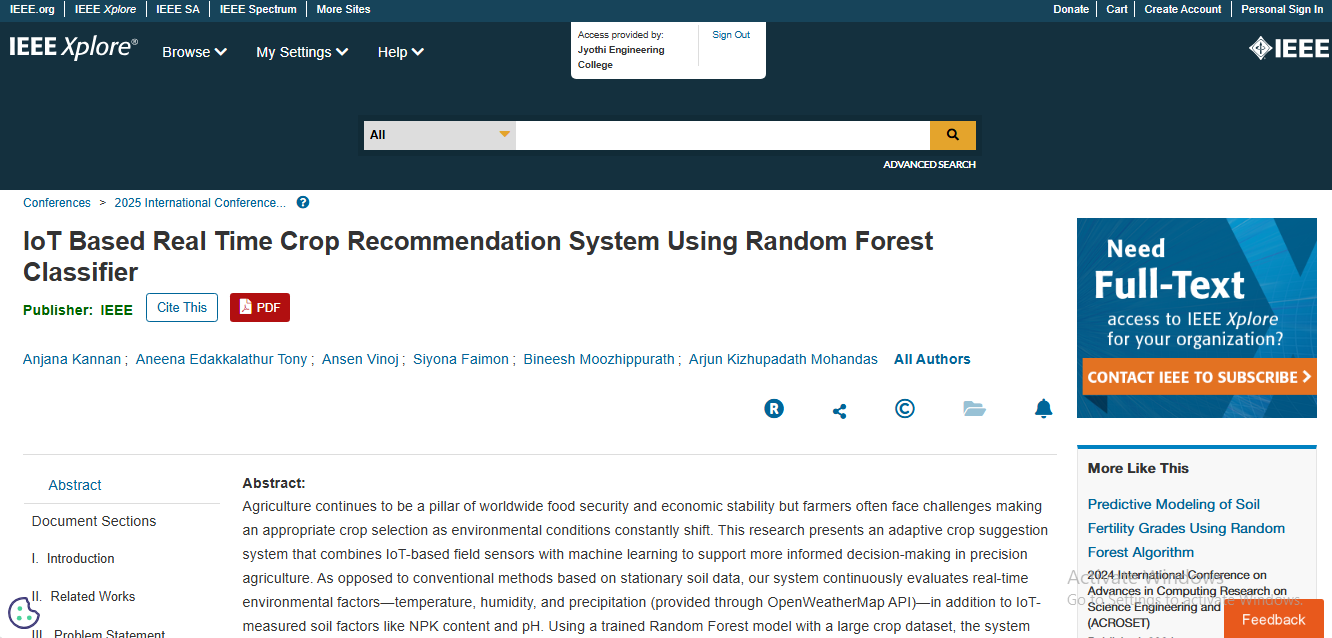This screenshot has width=1332, height=638.
Task: Click in the search text field
Action: 722,135
